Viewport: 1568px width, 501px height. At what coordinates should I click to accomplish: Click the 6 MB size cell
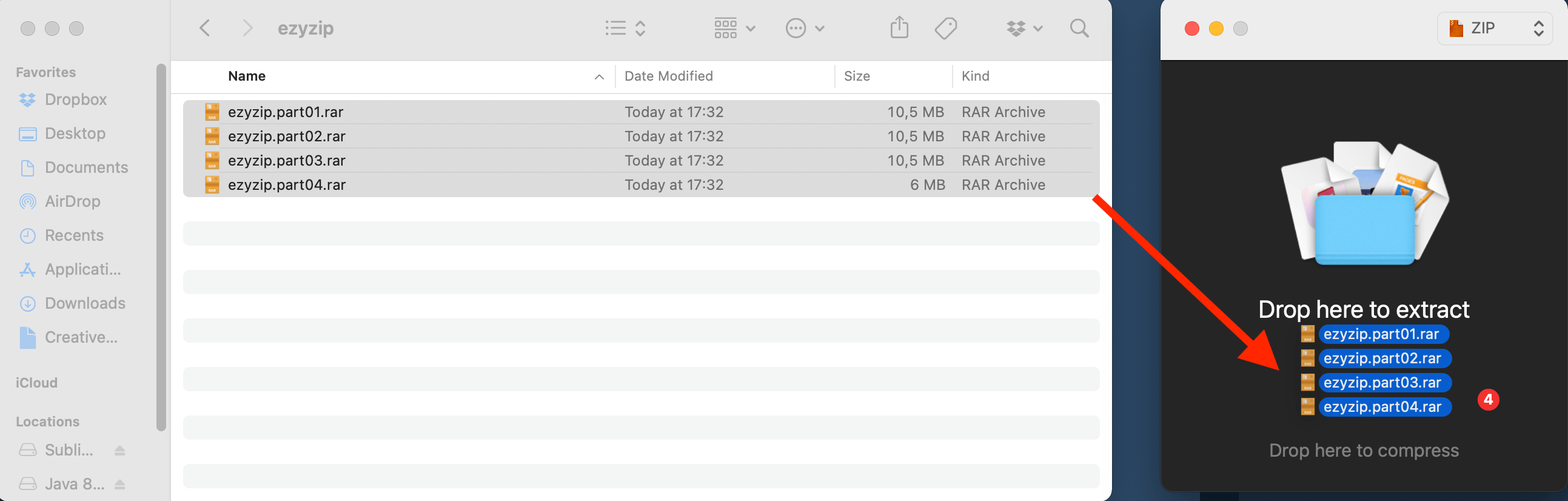click(927, 185)
